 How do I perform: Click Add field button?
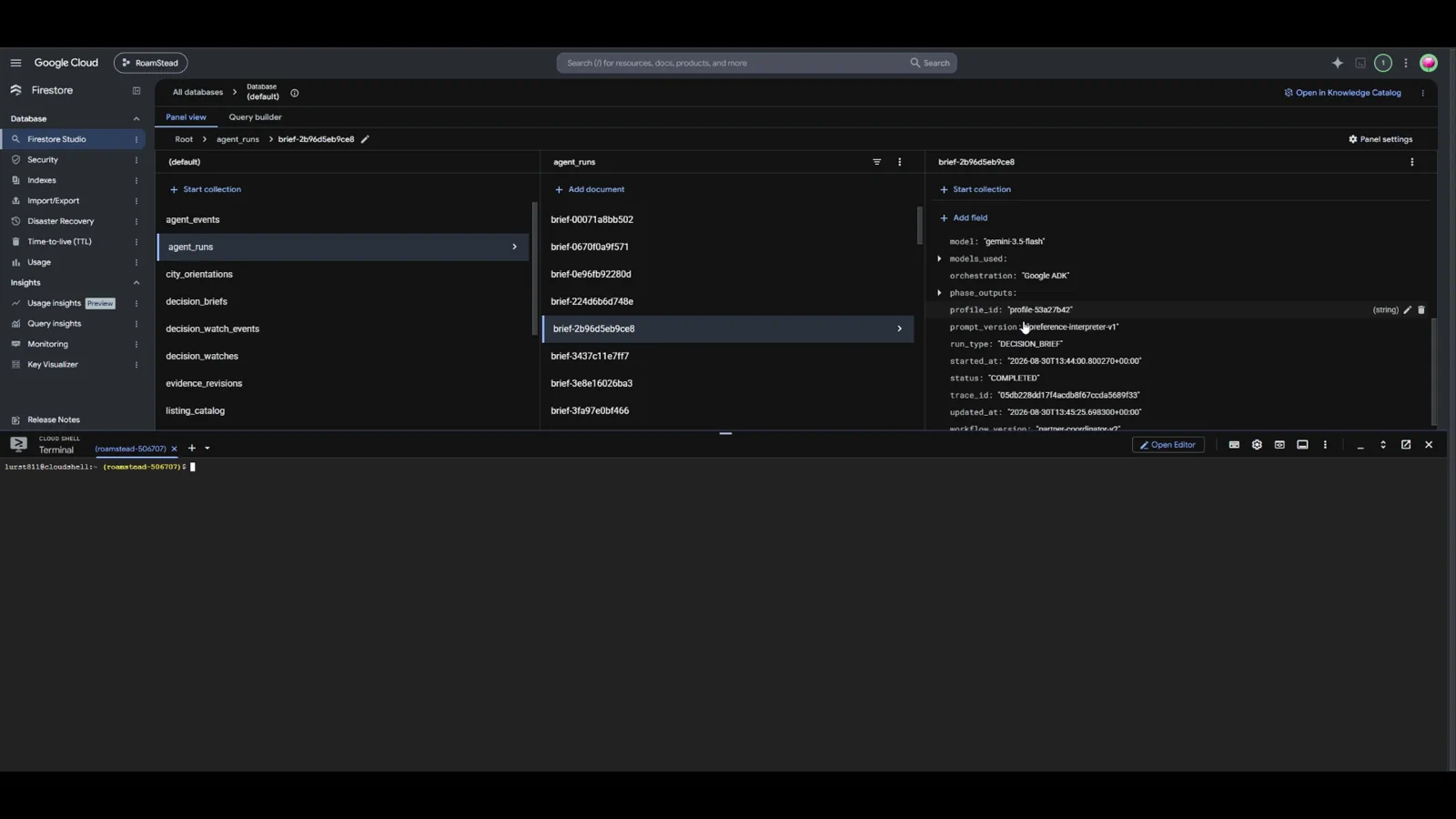[963, 218]
